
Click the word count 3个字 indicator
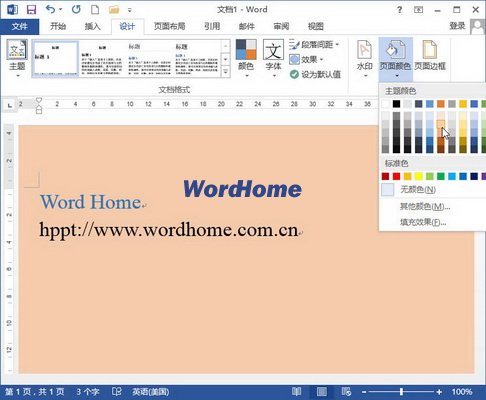pyautogui.click(x=88, y=392)
